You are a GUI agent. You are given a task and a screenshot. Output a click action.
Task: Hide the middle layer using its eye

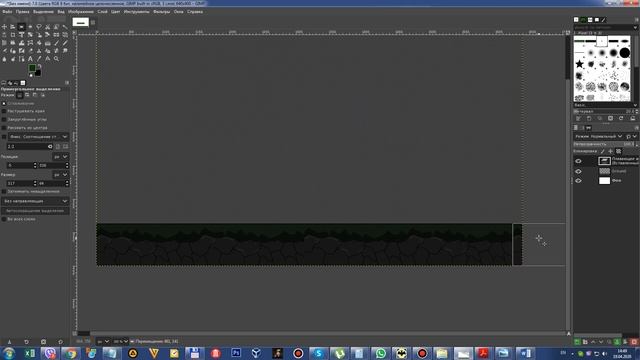(578, 171)
